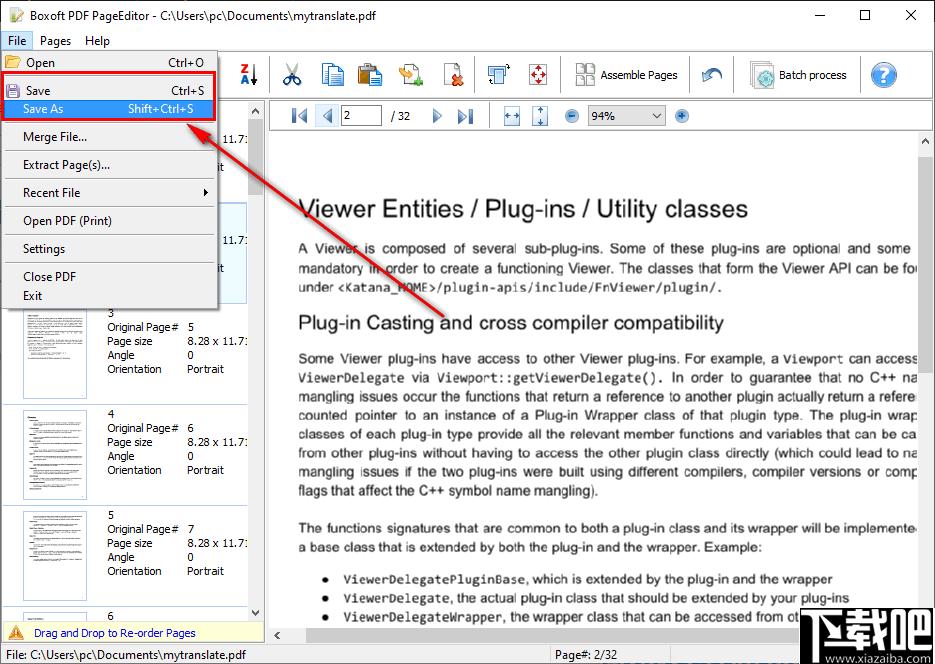Click the reverse sort Z-A icon
935x664 pixels.
click(x=249, y=75)
